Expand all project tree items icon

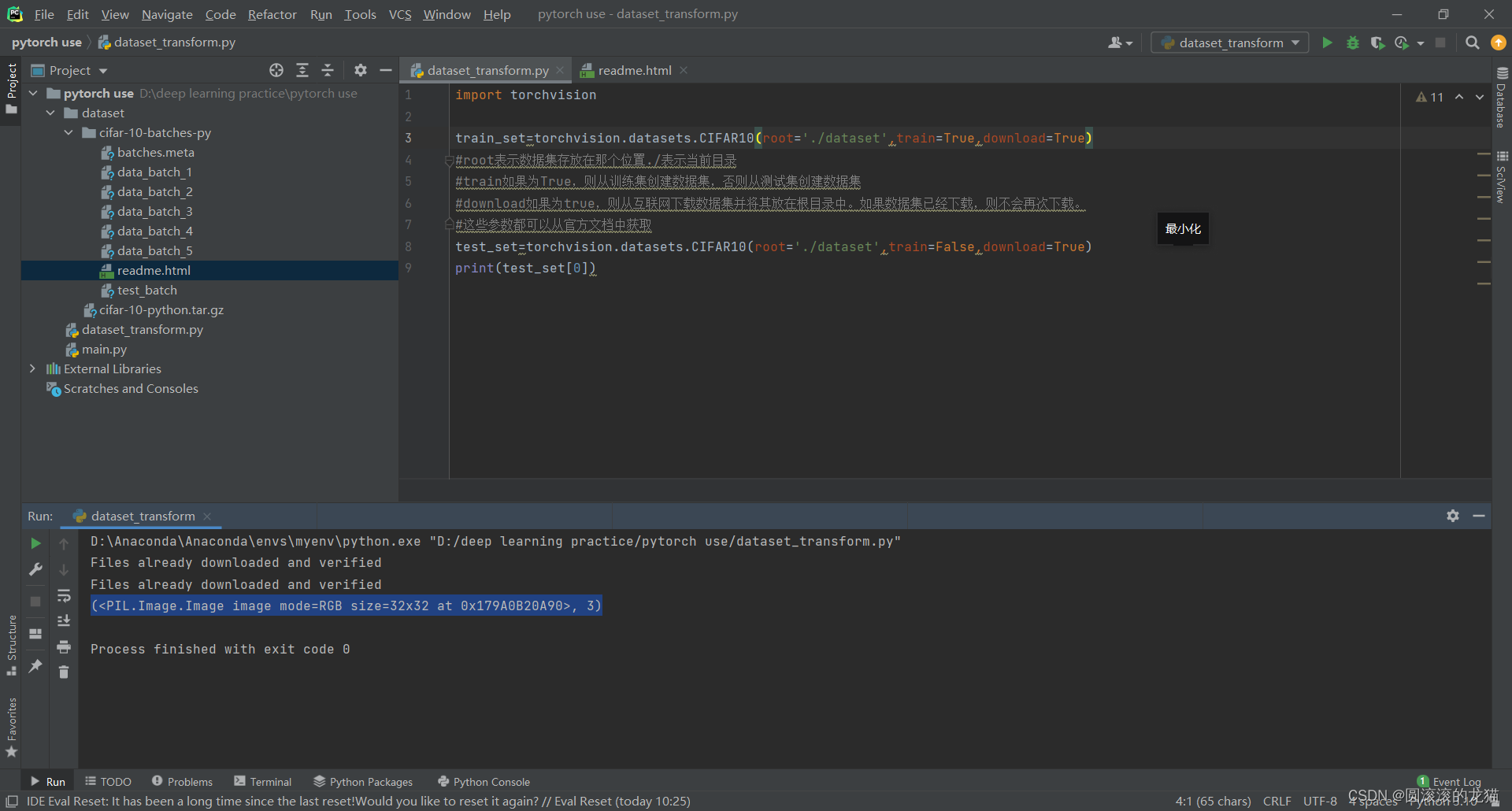pos(302,70)
